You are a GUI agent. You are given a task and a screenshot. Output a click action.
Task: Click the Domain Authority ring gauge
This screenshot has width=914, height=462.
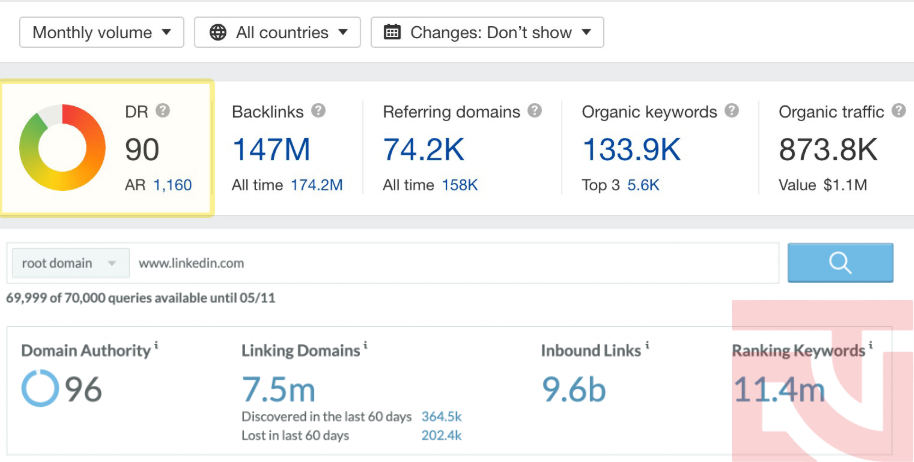click(40, 388)
